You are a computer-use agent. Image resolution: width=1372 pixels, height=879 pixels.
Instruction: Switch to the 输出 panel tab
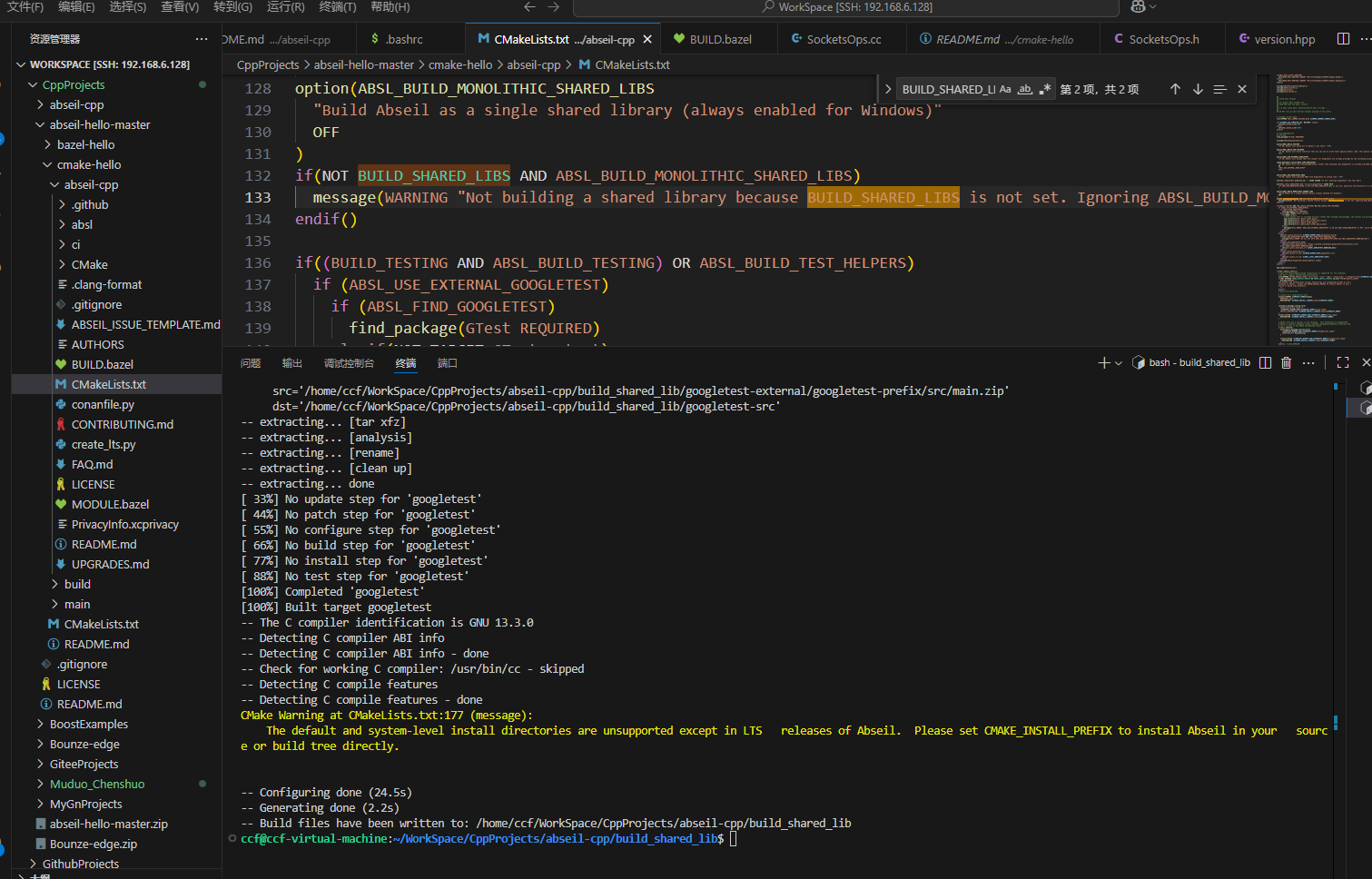[x=291, y=363]
